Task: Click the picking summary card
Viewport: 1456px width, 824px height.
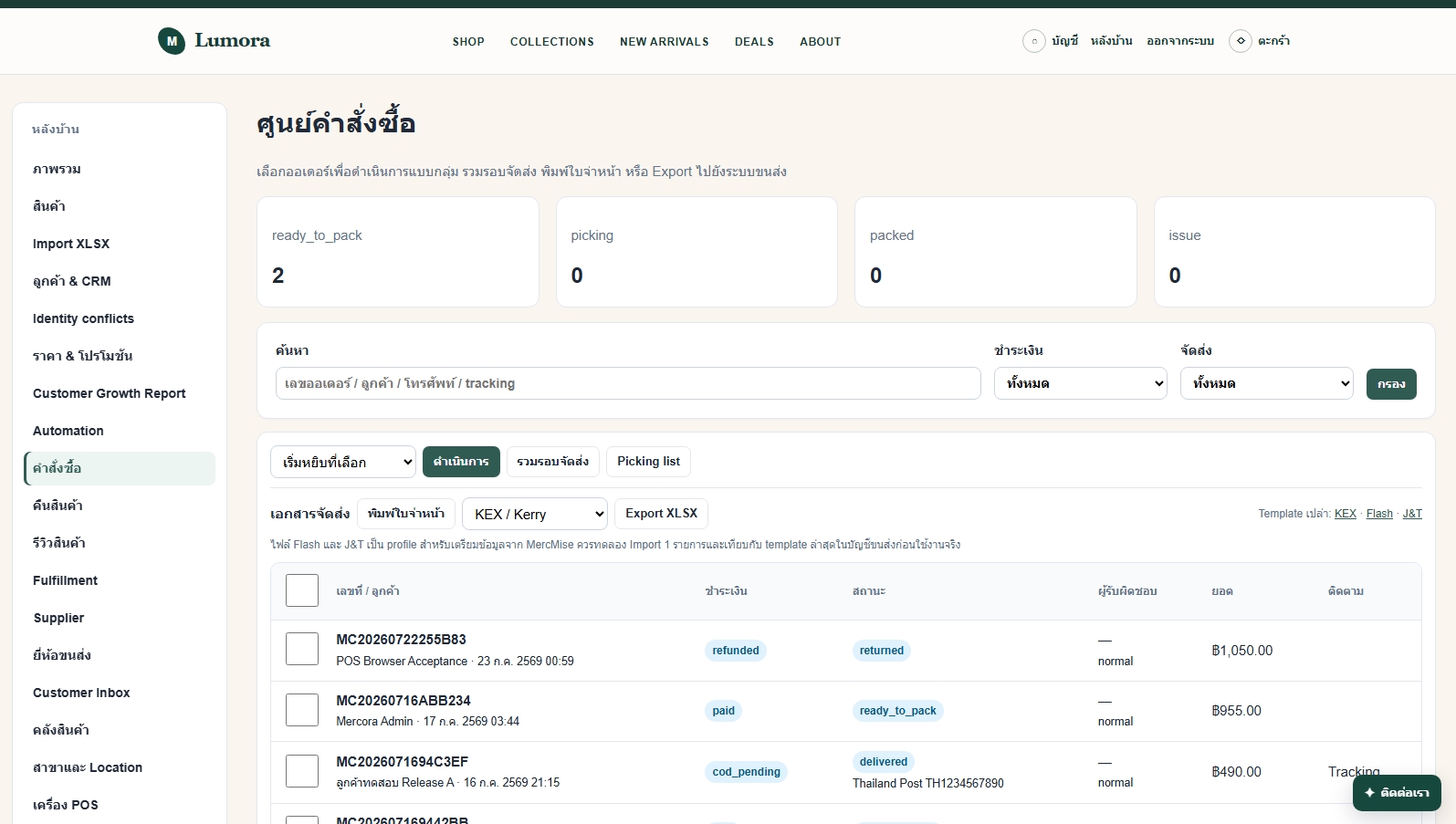Action: [697, 252]
